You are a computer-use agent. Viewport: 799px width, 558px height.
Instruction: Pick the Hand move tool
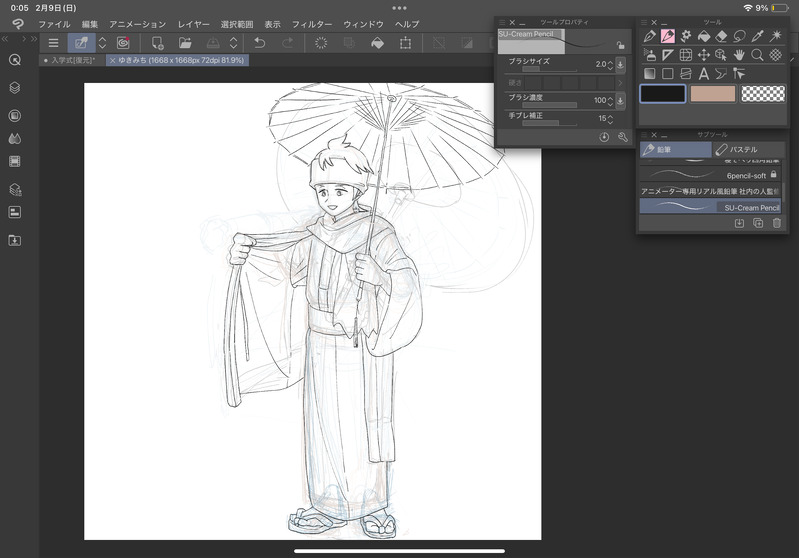[x=740, y=54]
